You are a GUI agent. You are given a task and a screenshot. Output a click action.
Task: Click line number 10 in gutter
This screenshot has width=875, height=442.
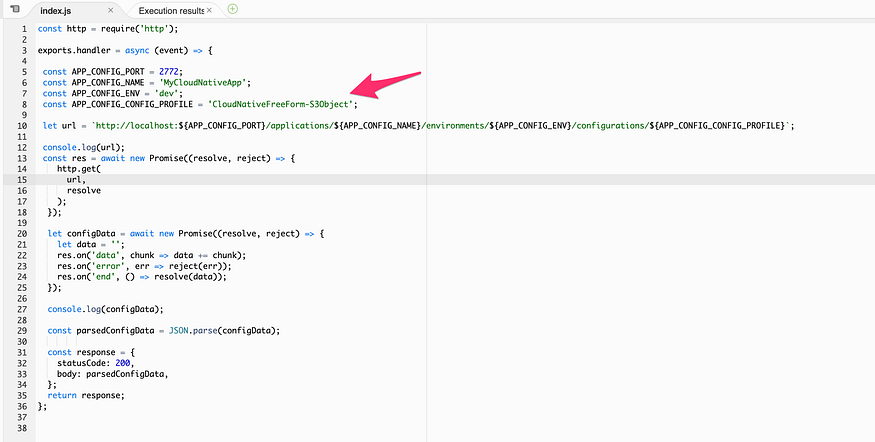pos(22,126)
